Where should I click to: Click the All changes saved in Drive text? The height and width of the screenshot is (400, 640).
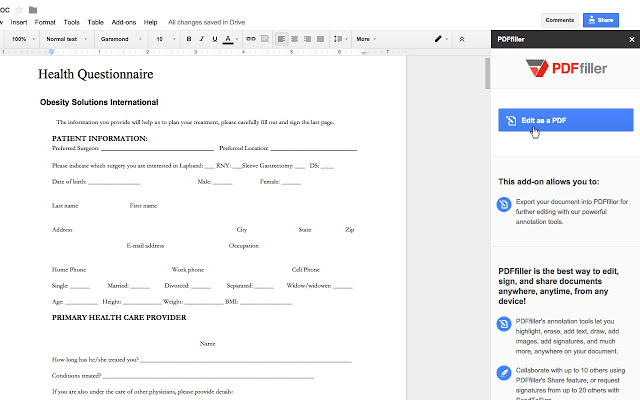pos(207,22)
